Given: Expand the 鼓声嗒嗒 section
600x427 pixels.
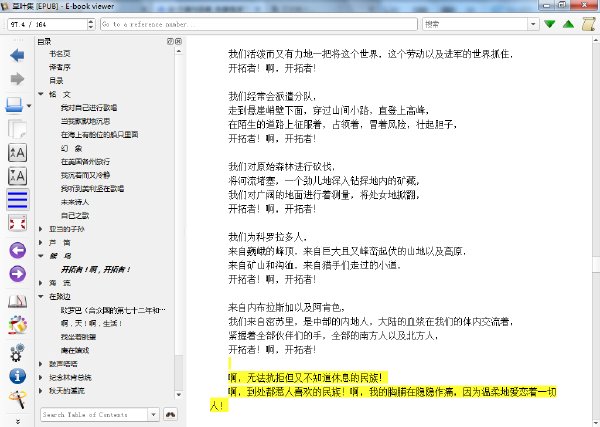Looking at the screenshot, I should pos(41,364).
